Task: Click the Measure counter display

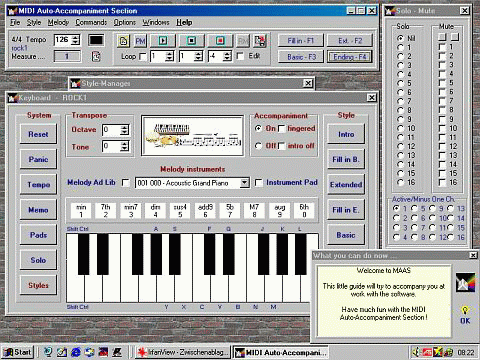Action: 67,56
